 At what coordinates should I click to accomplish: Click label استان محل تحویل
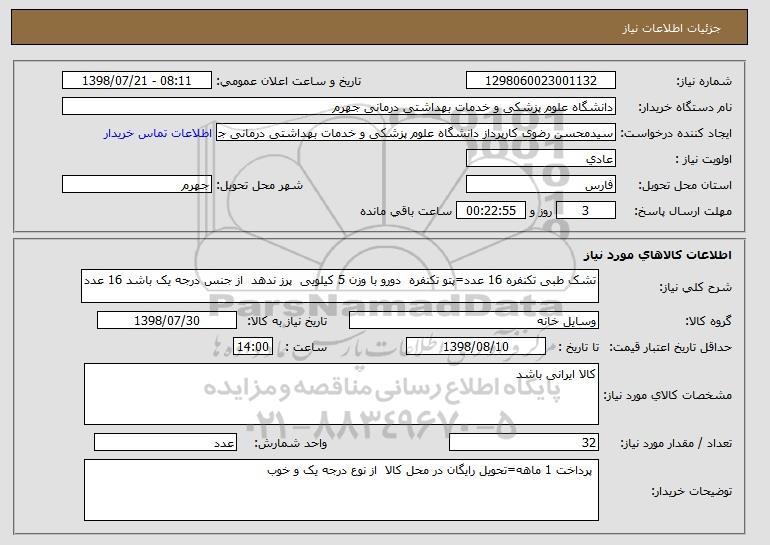tap(685, 185)
